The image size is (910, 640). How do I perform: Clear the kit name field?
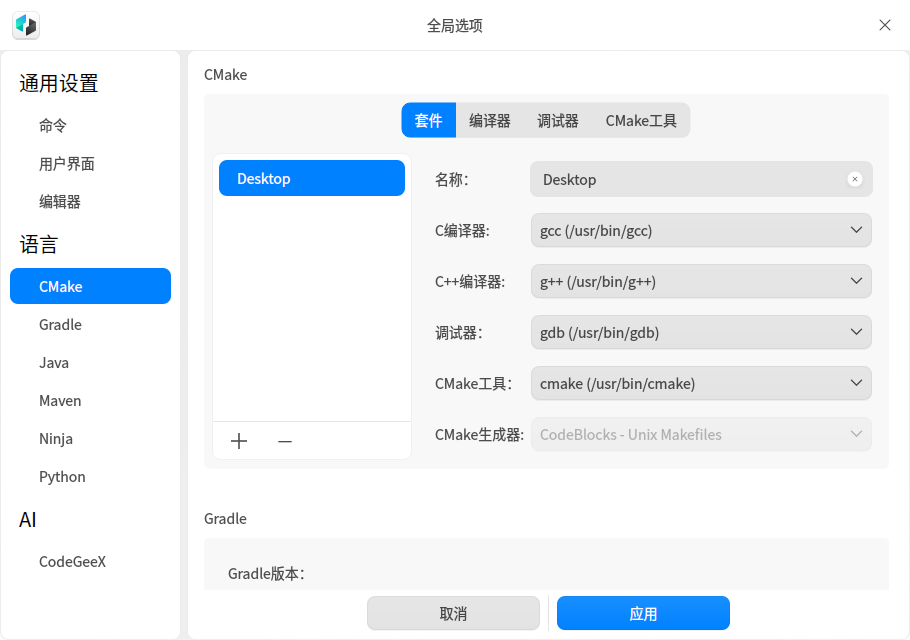pyautogui.click(x=854, y=179)
